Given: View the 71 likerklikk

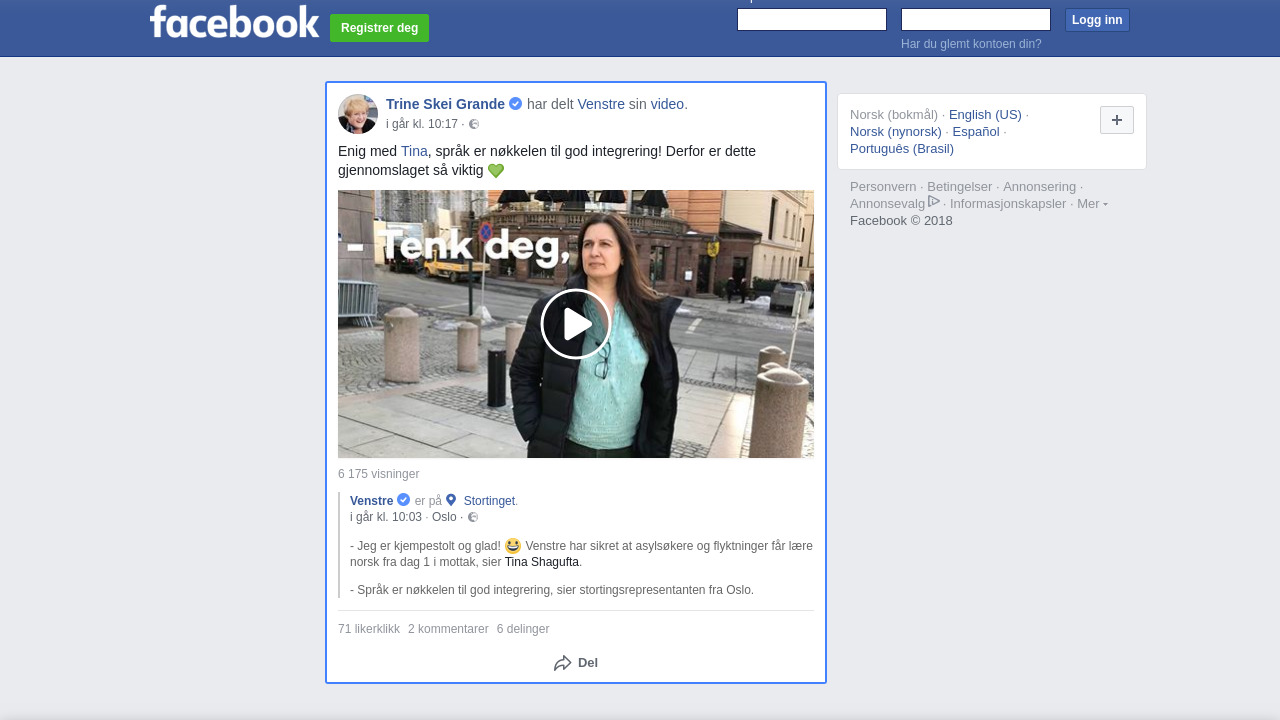Looking at the screenshot, I should click(x=369, y=630).
